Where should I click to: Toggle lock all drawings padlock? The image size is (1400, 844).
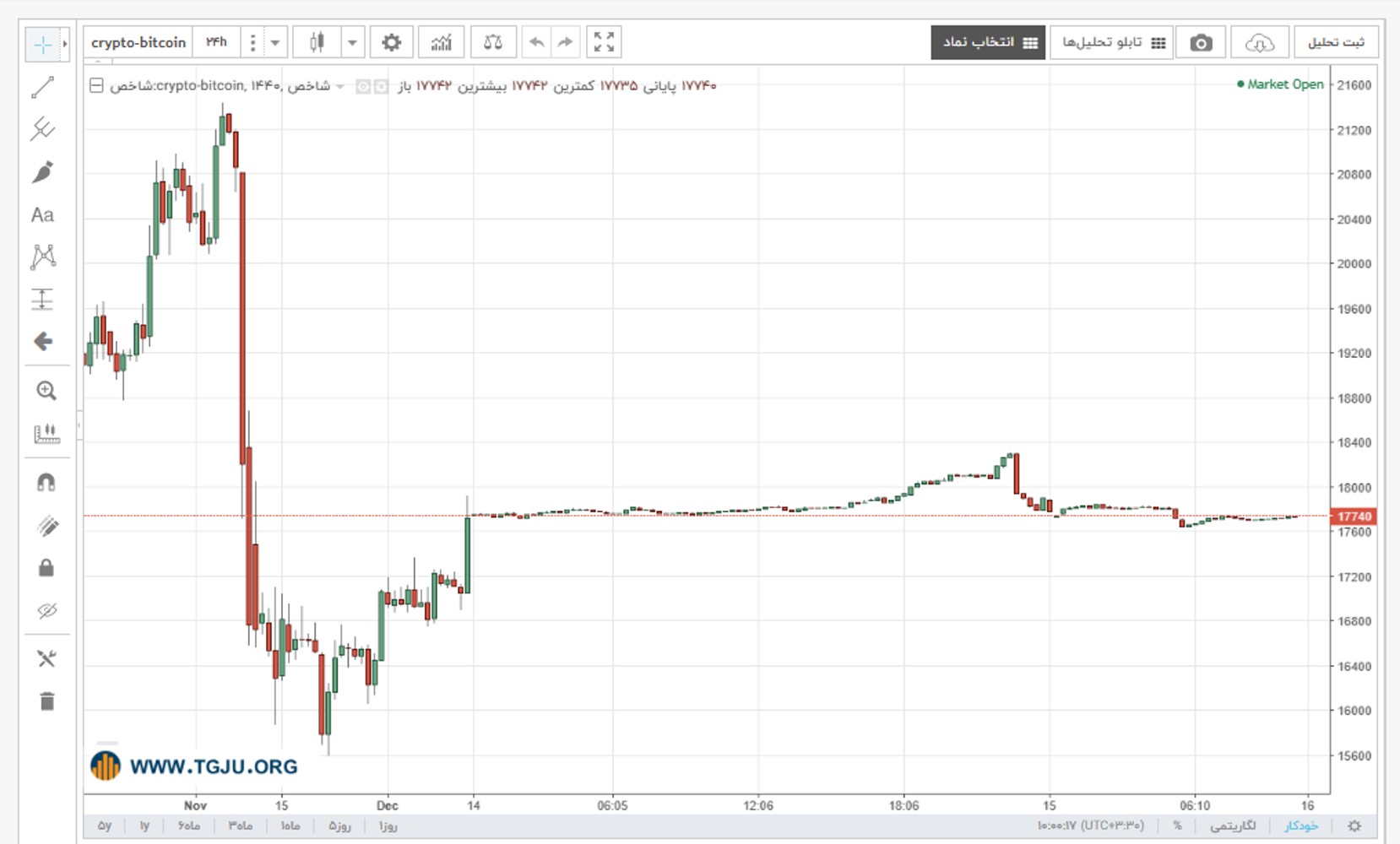46,568
